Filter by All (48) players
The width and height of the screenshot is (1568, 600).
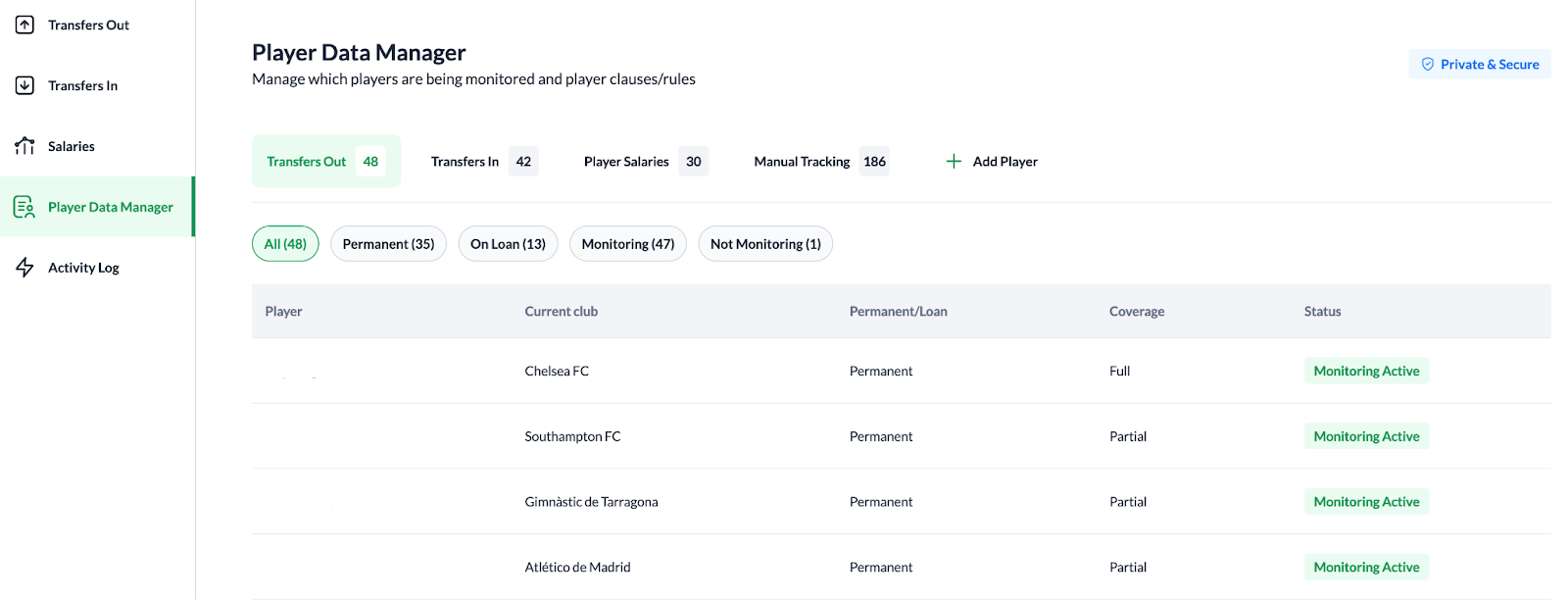pos(285,244)
